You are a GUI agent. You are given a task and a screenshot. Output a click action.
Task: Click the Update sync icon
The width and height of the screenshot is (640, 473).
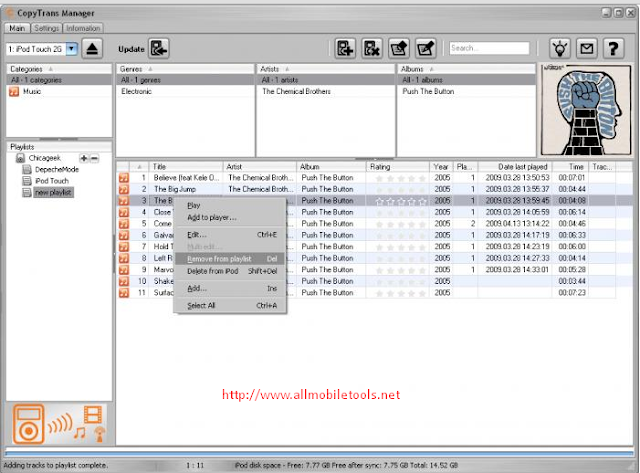pyautogui.click(x=159, y=49)
